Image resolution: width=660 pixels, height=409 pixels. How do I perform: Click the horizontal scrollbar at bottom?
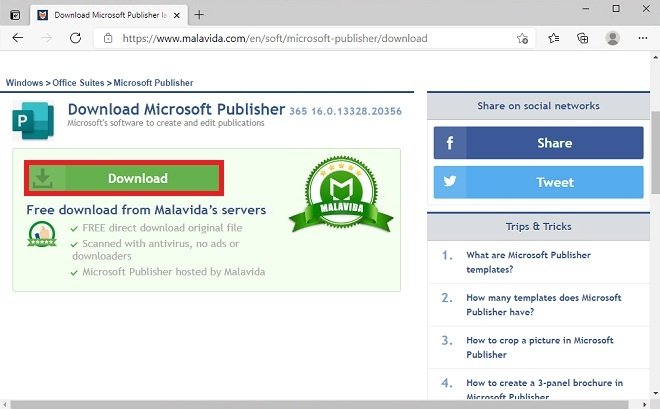(x=319, y=405)
